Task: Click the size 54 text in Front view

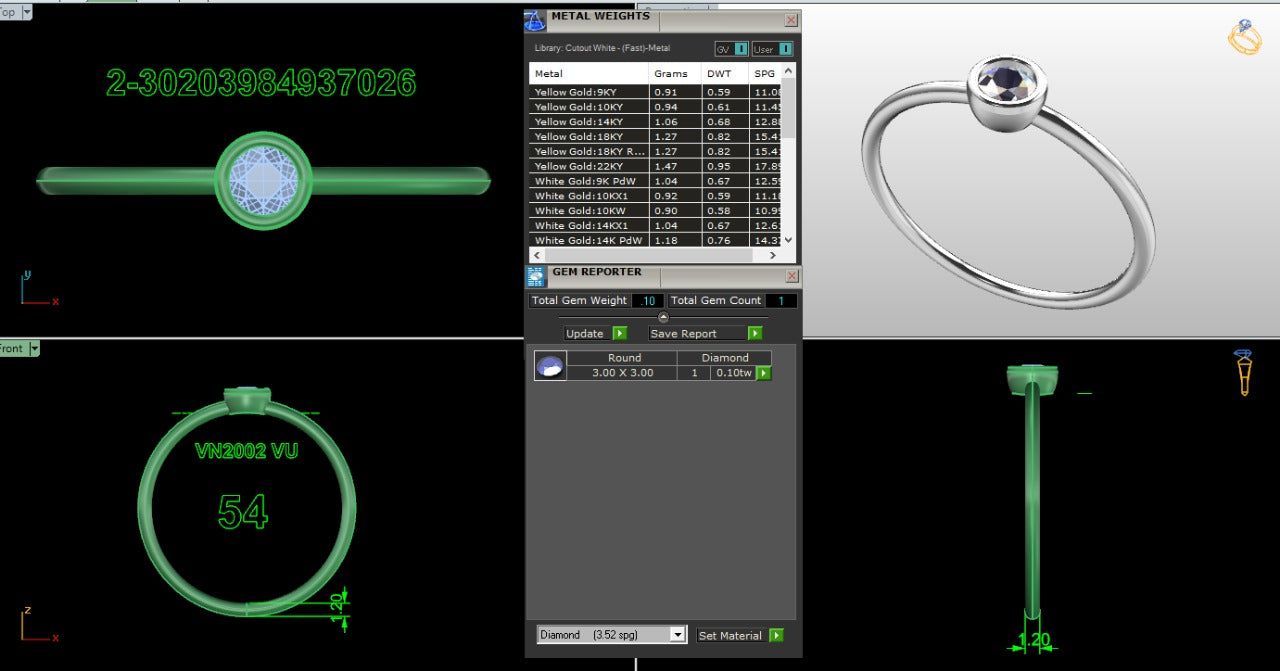Action: click(243, 511)
